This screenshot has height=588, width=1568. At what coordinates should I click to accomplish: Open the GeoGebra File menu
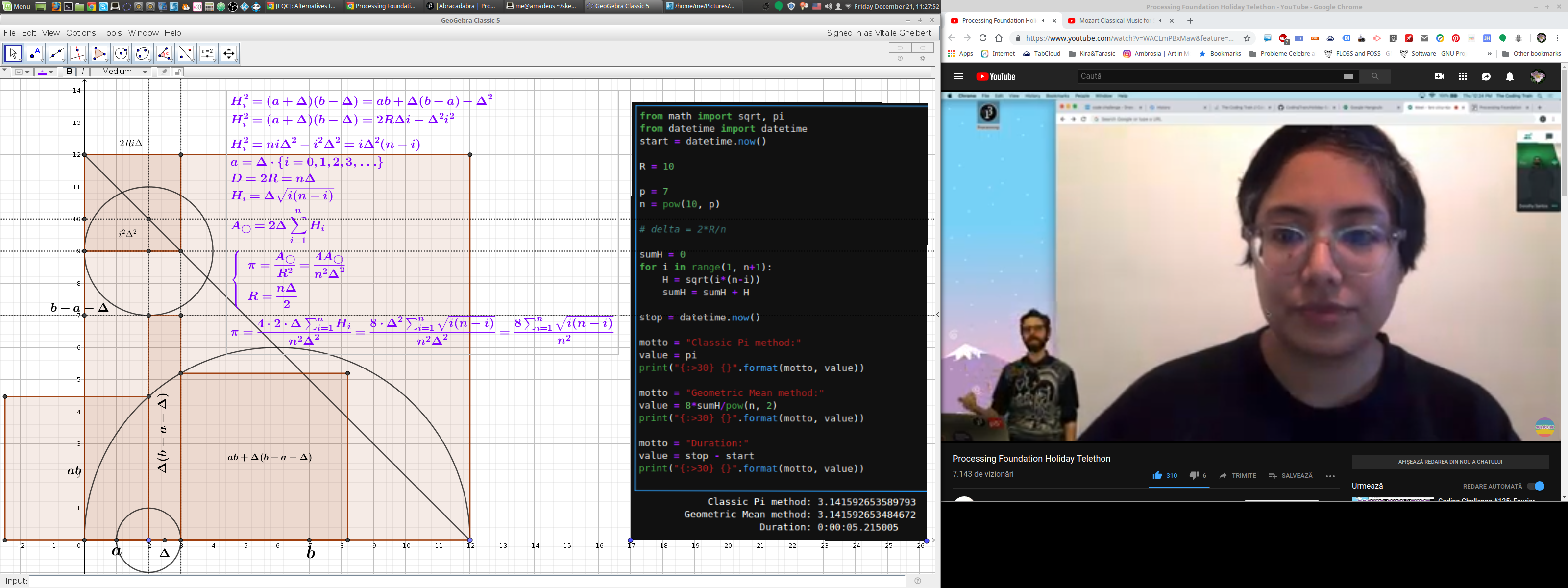click(10, 33)
